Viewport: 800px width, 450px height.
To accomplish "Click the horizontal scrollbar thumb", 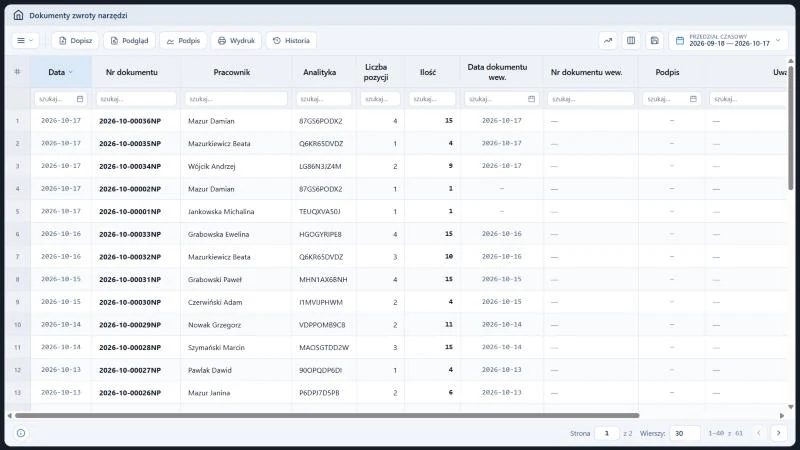I will 327,416.
